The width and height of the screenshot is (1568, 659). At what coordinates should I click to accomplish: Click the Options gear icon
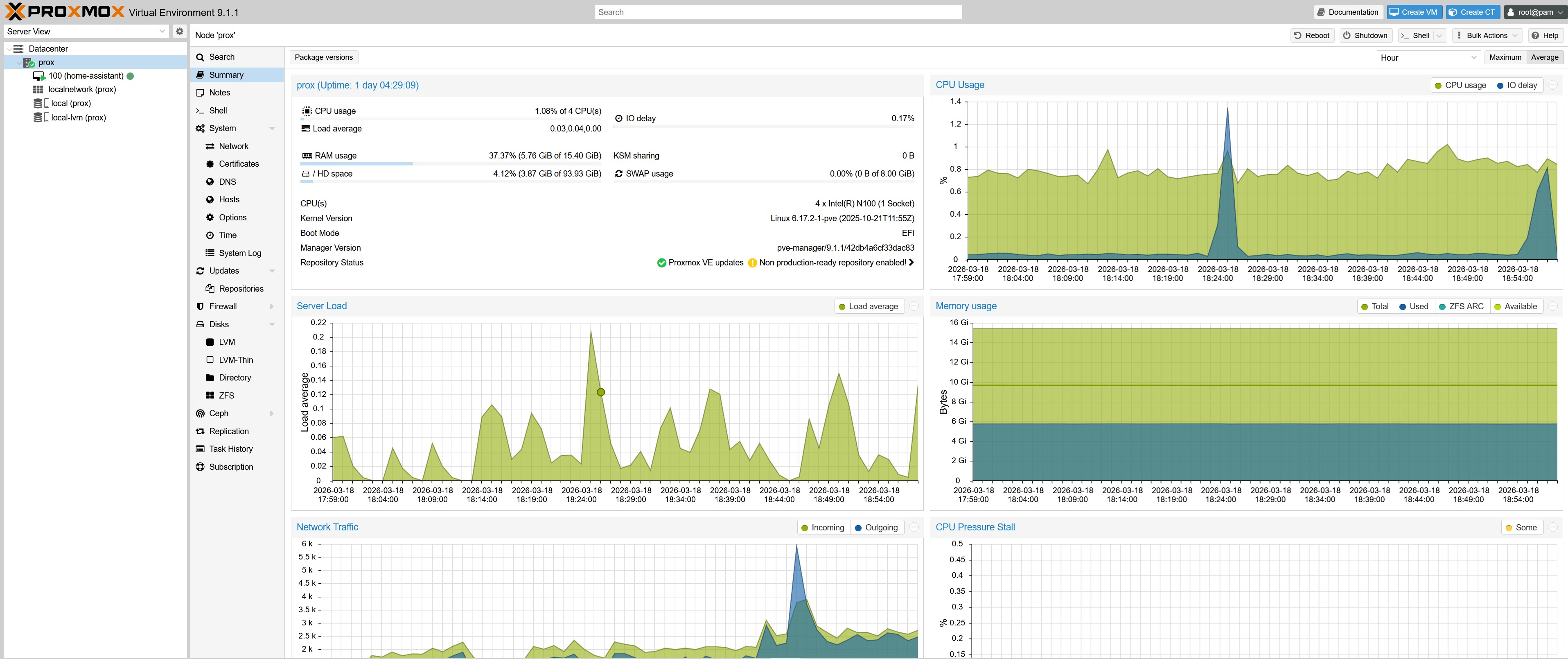coord(210,217)
